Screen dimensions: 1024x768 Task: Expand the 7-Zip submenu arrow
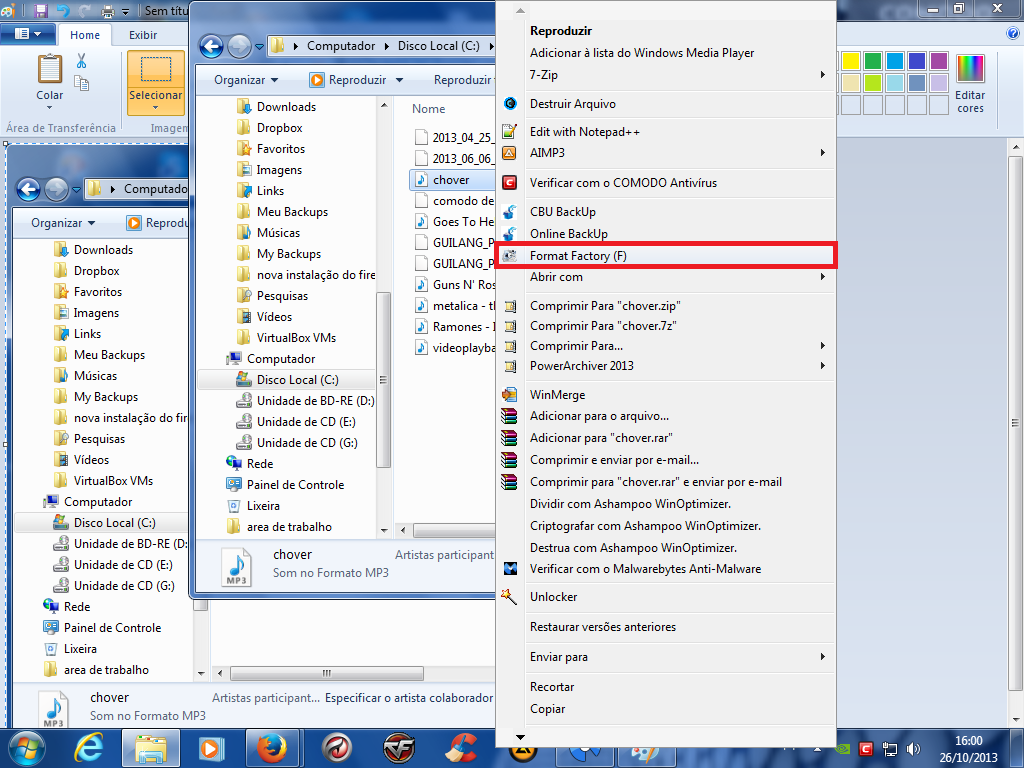click(x=822, y=75)
